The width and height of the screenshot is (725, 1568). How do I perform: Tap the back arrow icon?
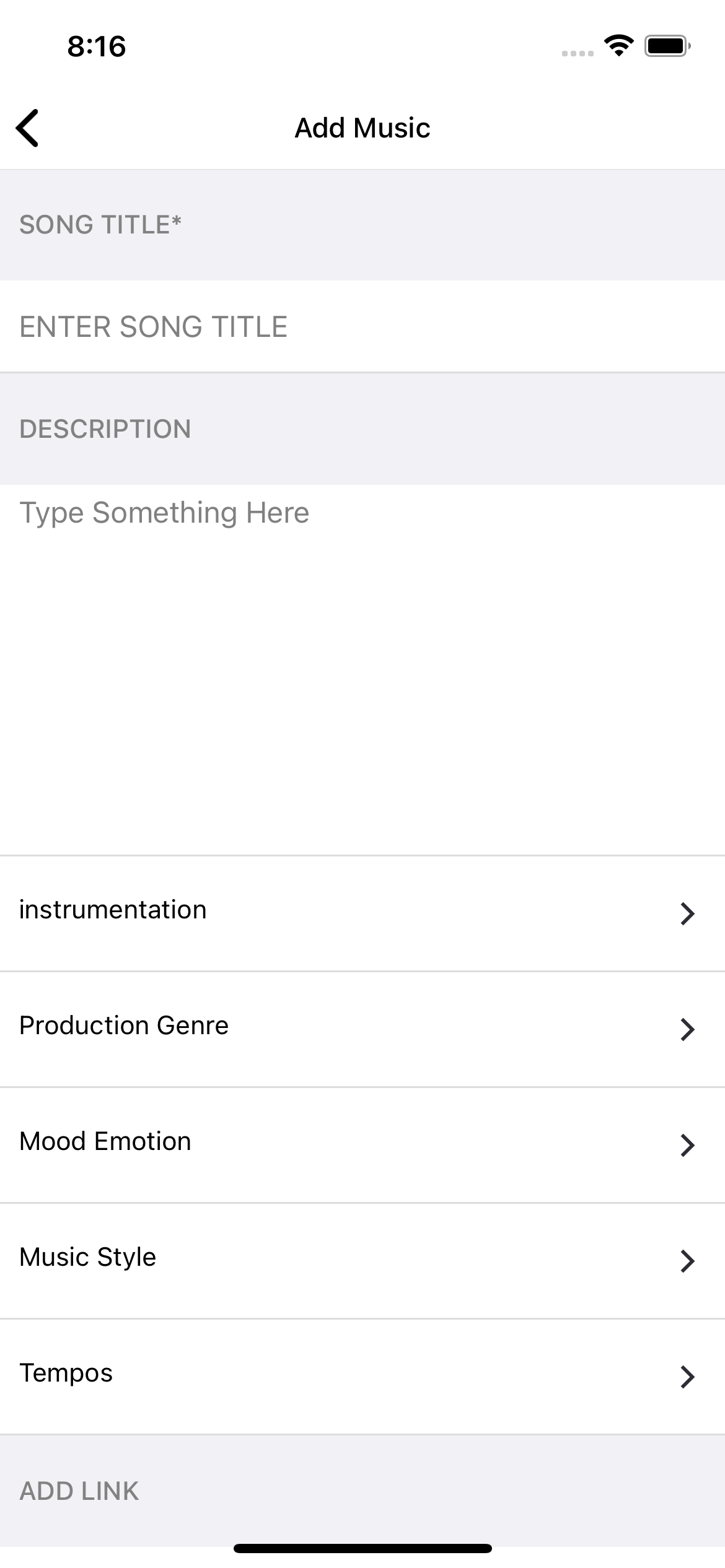(x=28, y=128)
